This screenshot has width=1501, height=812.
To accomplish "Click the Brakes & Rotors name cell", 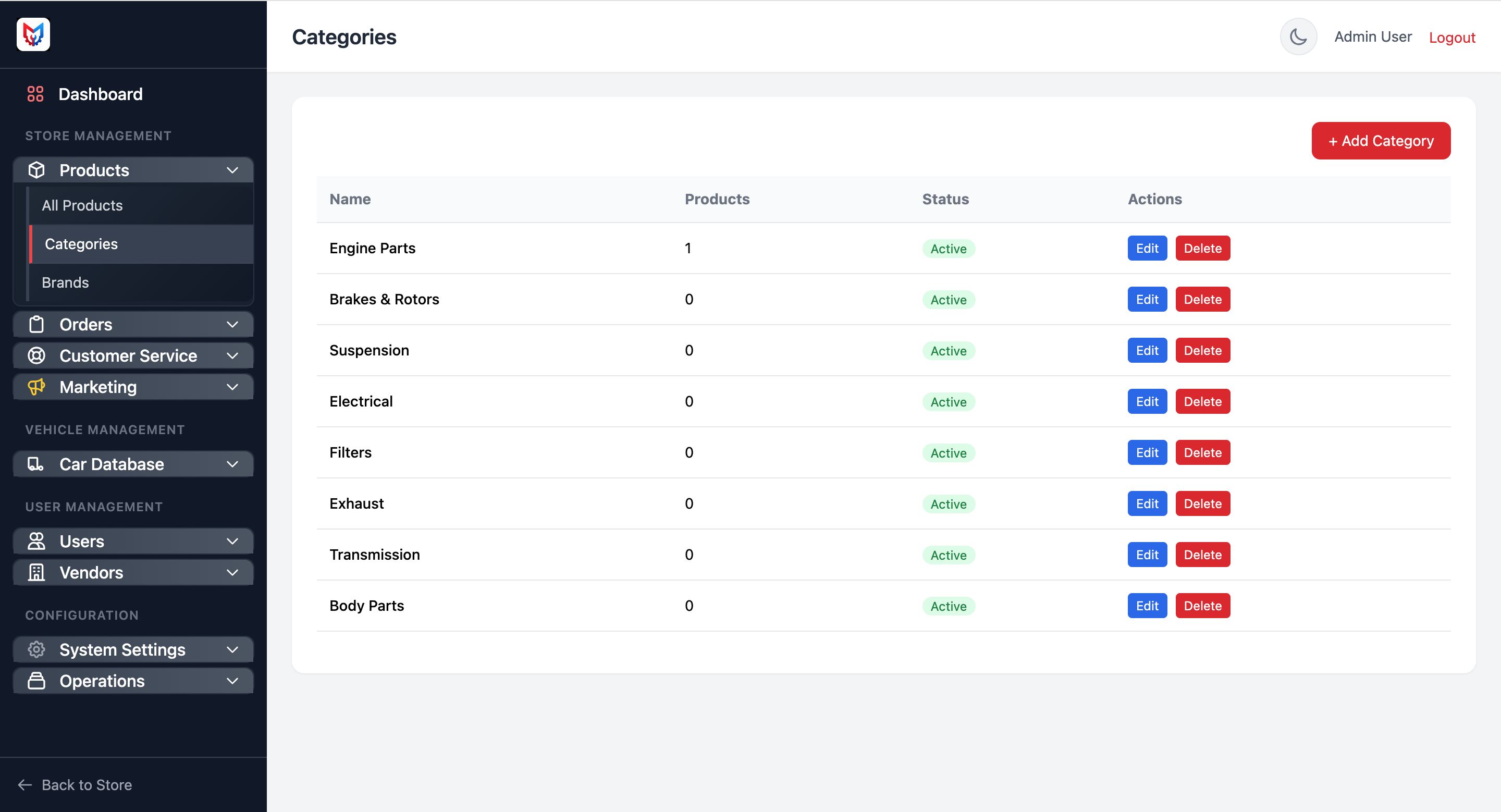I will pyautogui.click(x=384, y=299).
